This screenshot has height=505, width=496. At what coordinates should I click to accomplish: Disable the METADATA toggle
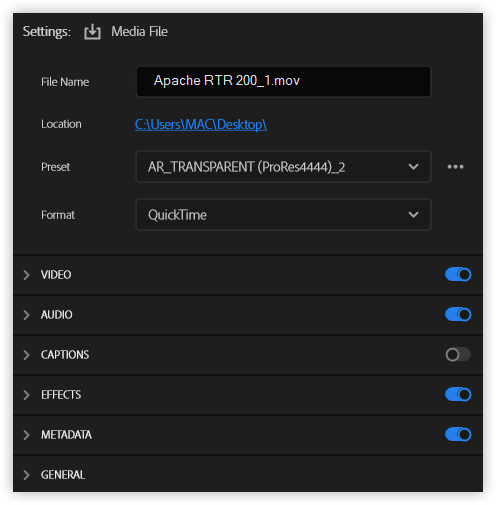pos(458,435)
